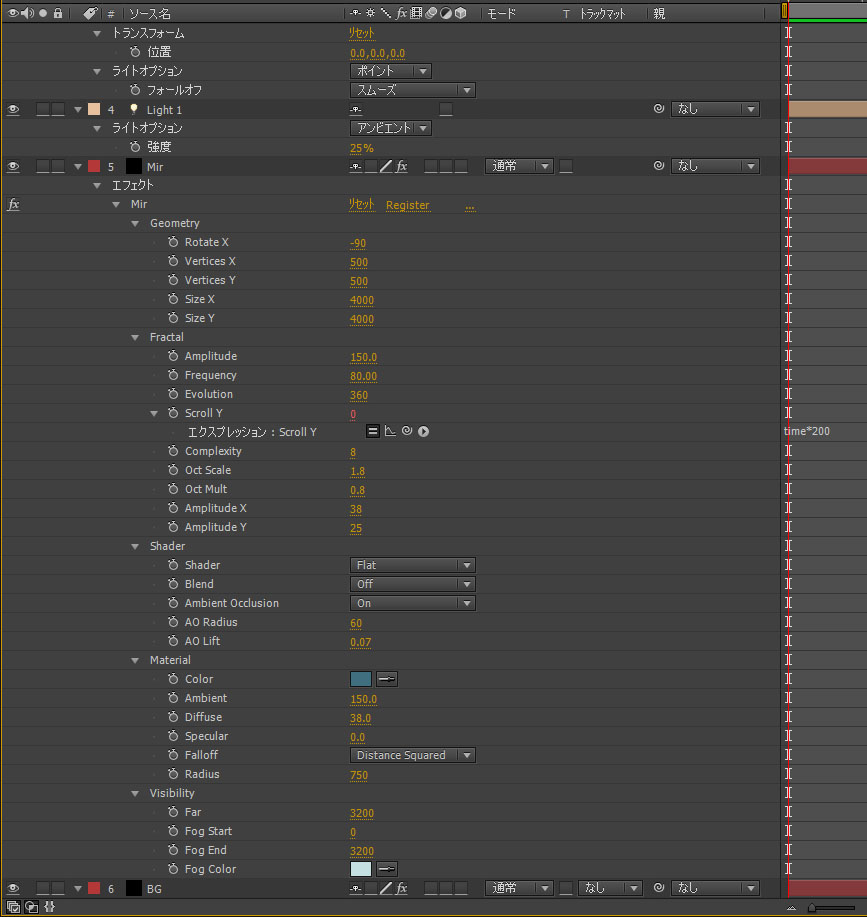Viewport: 867px width, 917px height.
Task: Hide the BG layer eye
Action: click(x=13, y=888)
